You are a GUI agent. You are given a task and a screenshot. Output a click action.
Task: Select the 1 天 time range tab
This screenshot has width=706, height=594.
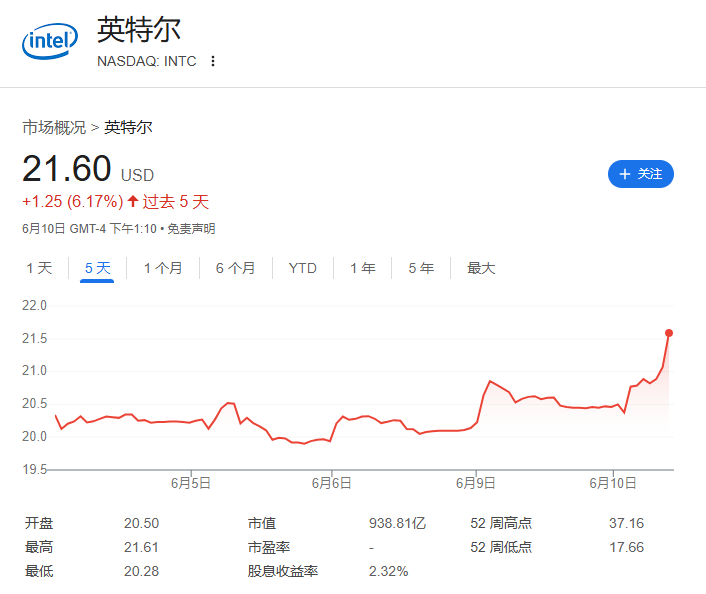point(39,268)
